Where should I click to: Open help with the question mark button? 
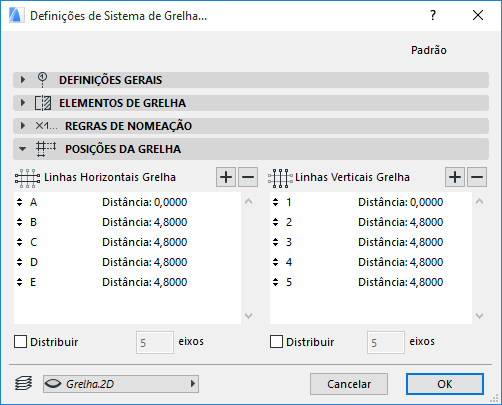pos(433,15)
